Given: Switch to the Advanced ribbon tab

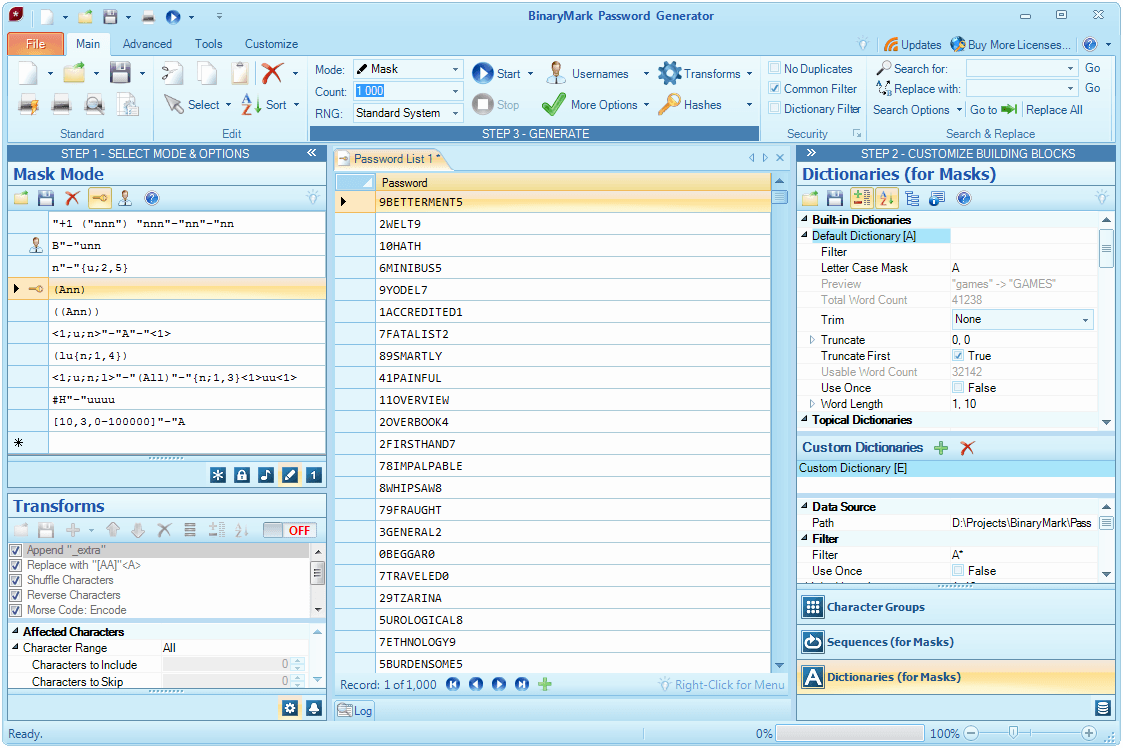Looking at the screenshot, I should pos(147,44).
